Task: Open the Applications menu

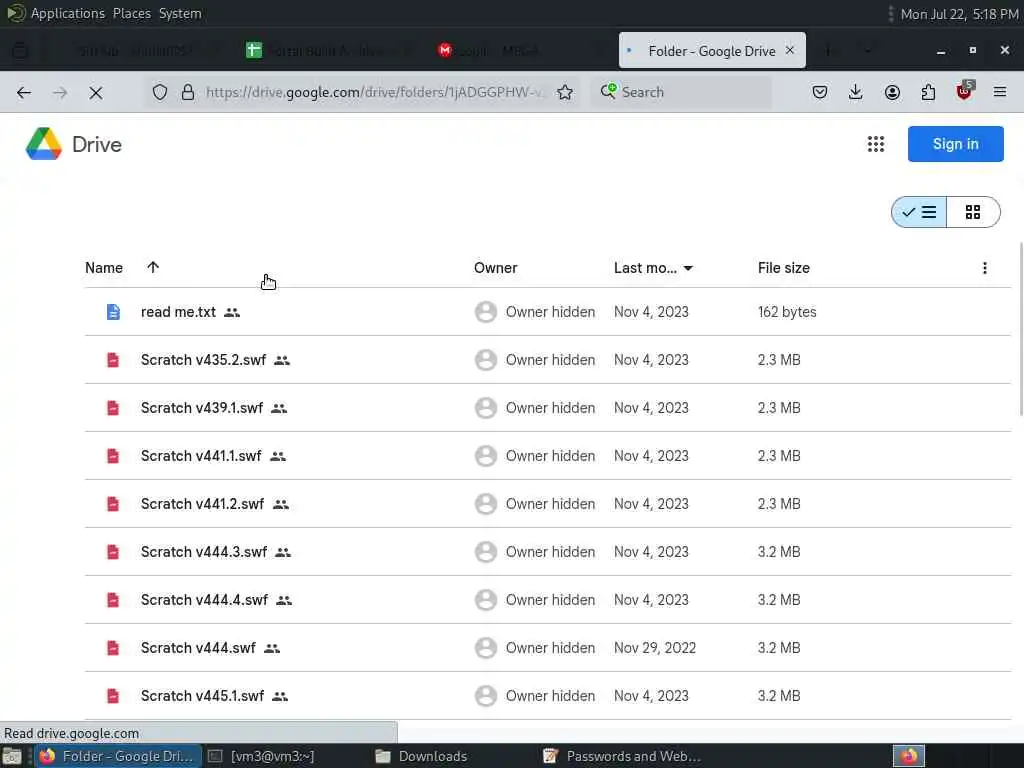Action: [x=68, y=13]
